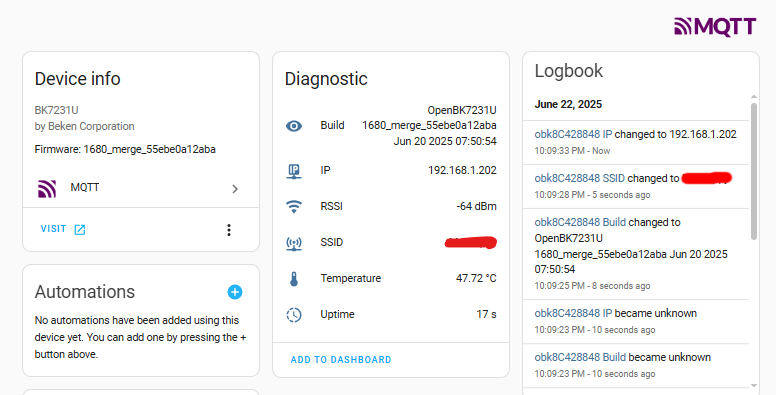776x395 pixels.
Task: Click the MQTT integration icon in Device info
Action: (x=47, y=189)
